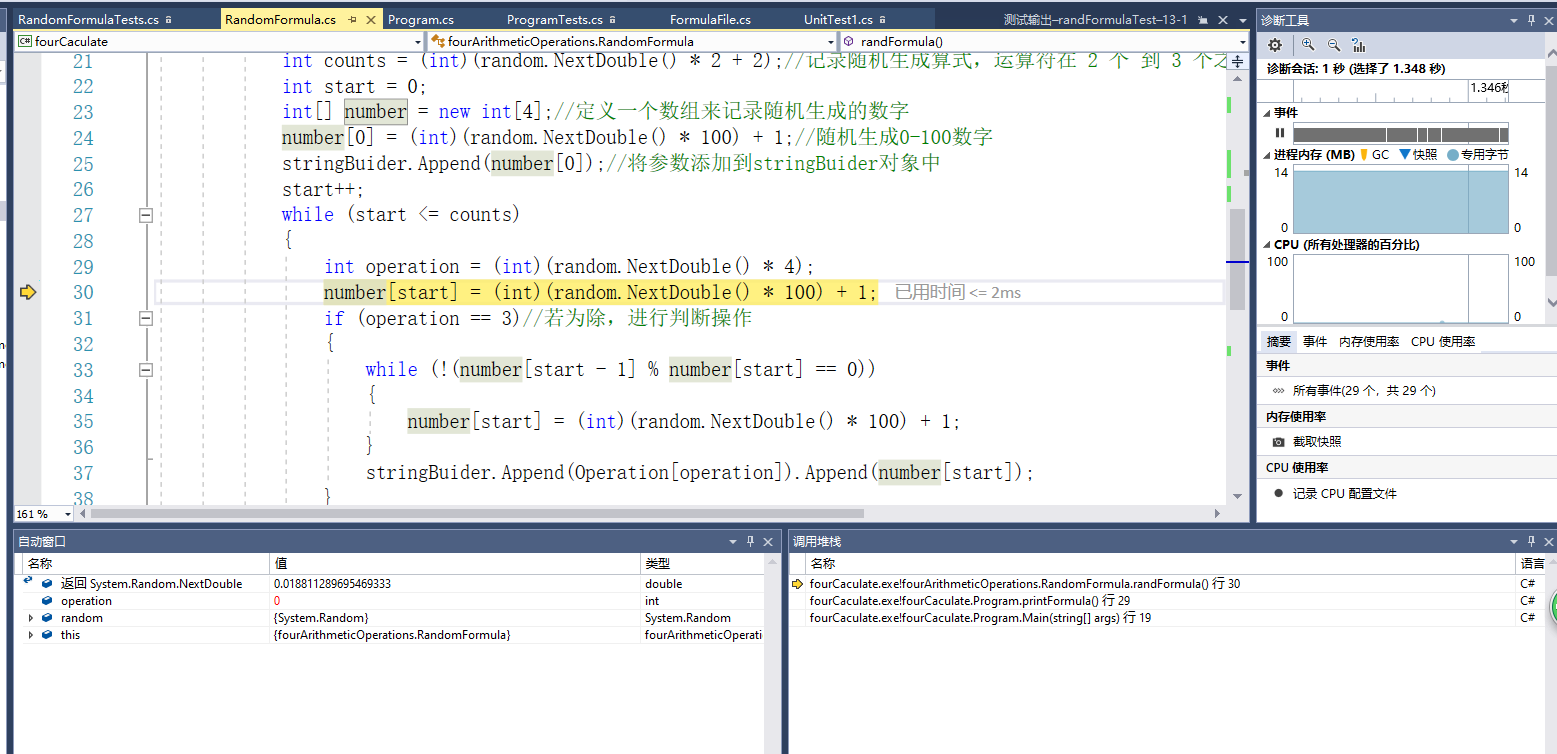Open 诊断工具 window options dropdown
This screenshot has height=754, width=1557.
pyautogui.click(x=1513, y=20)
